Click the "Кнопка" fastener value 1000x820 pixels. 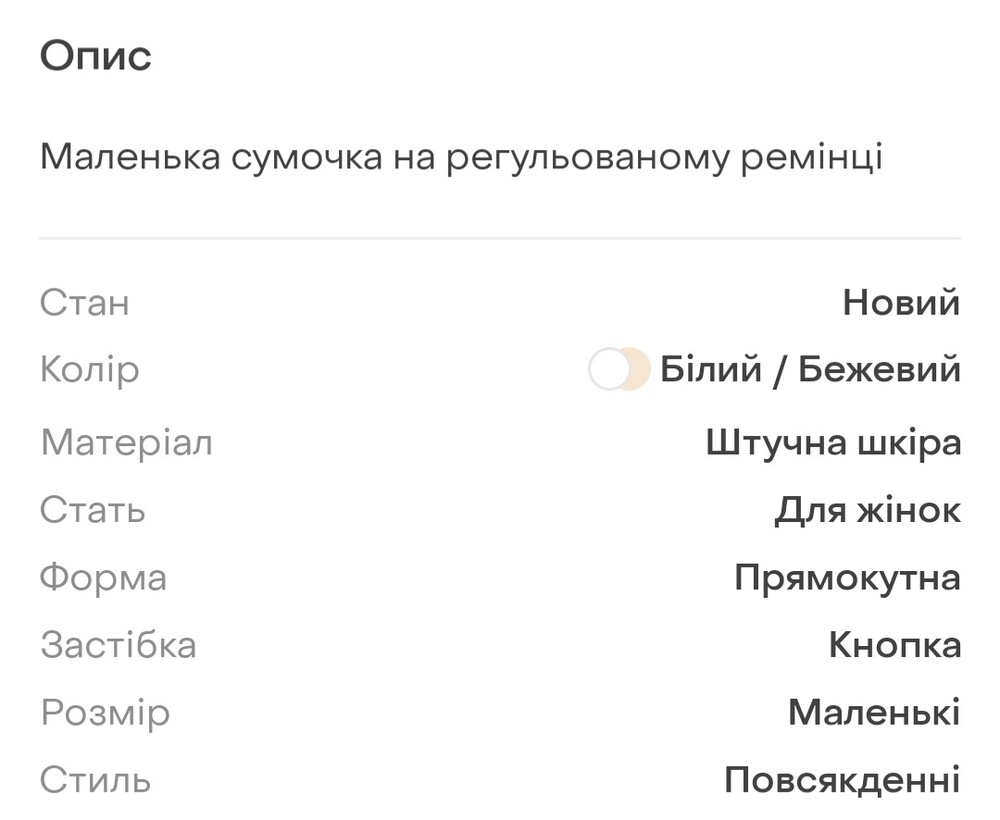pyautogui.click(x=894, y=645)
